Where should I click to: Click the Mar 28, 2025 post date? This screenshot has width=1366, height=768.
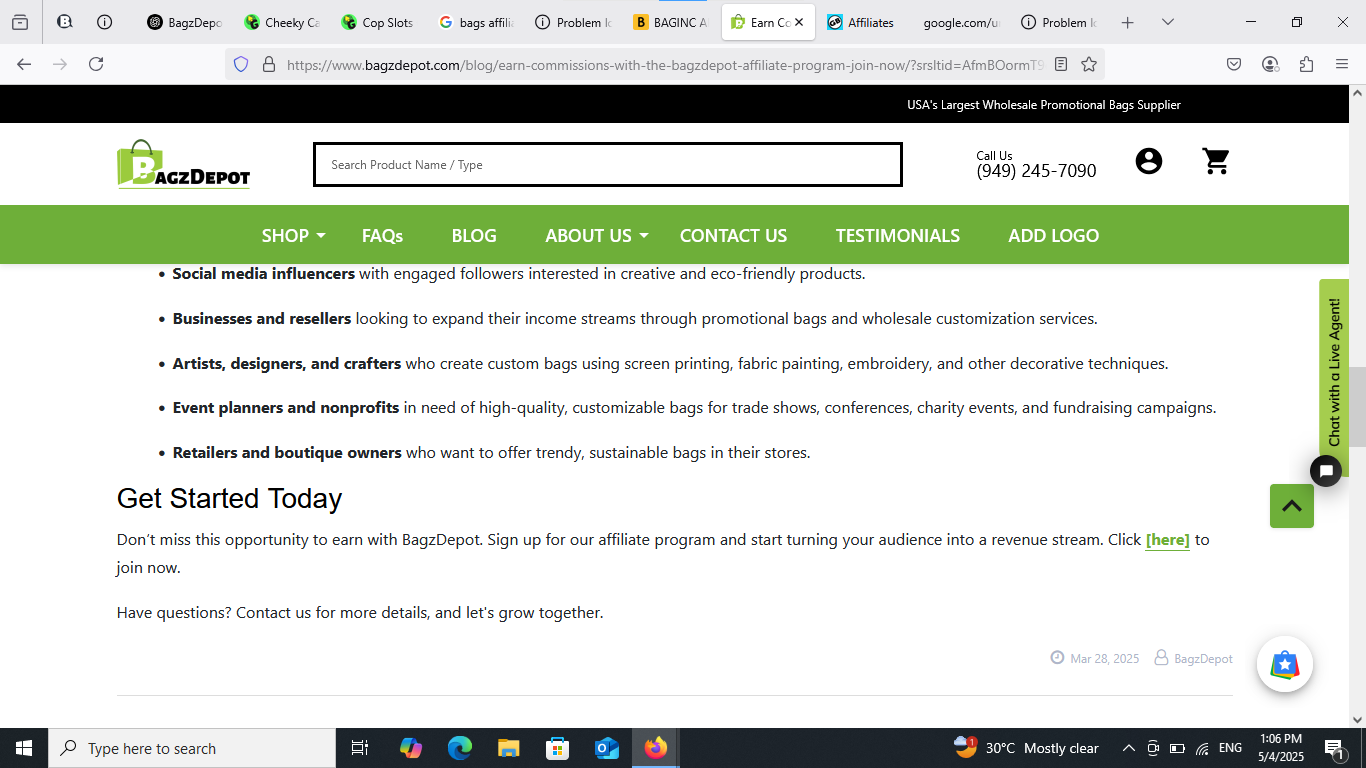[1104, 658]
